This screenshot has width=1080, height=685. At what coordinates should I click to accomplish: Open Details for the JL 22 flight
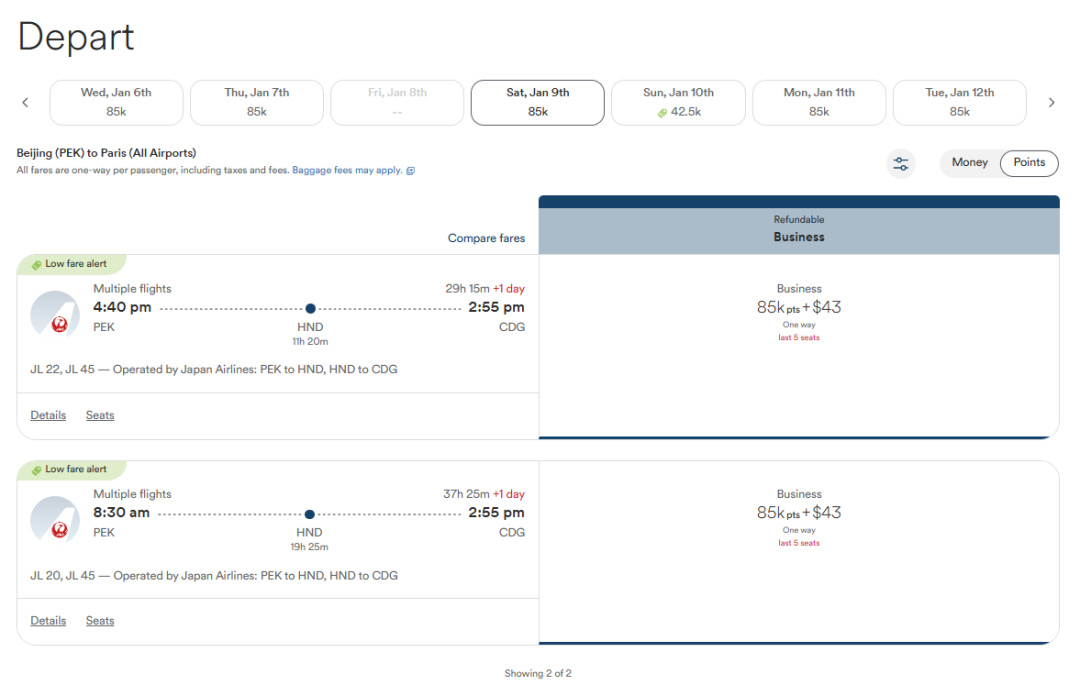pyautogui.click(x=48, y=415)
